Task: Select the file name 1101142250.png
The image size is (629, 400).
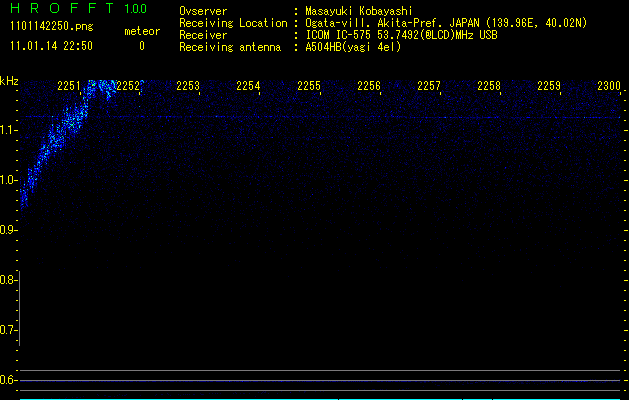Action: (52, 27)
